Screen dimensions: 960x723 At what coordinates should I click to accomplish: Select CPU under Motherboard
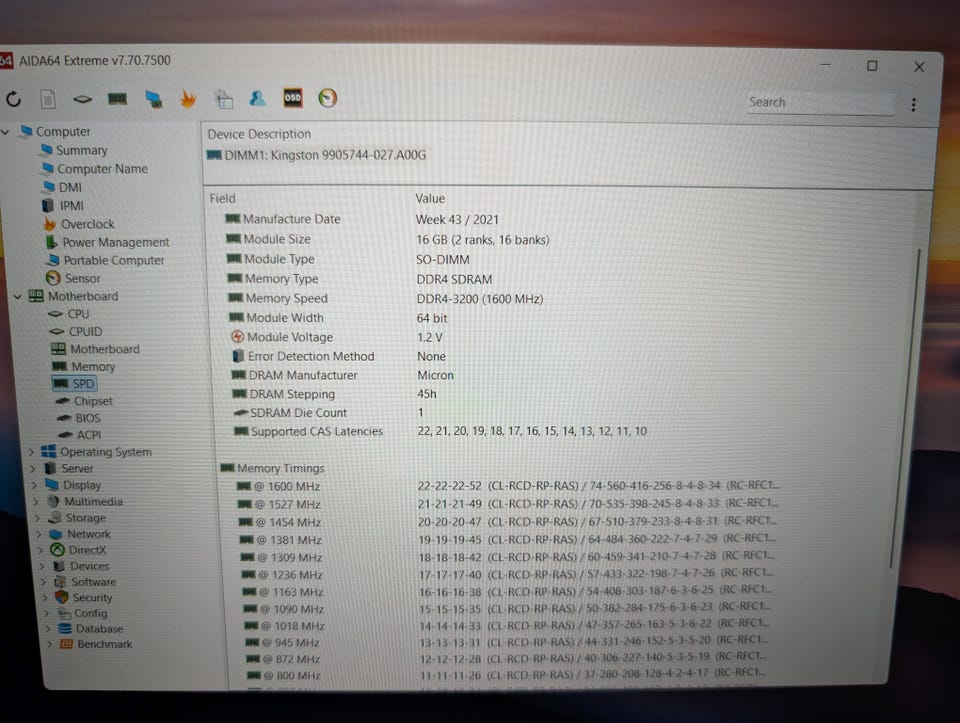point(69,313)
